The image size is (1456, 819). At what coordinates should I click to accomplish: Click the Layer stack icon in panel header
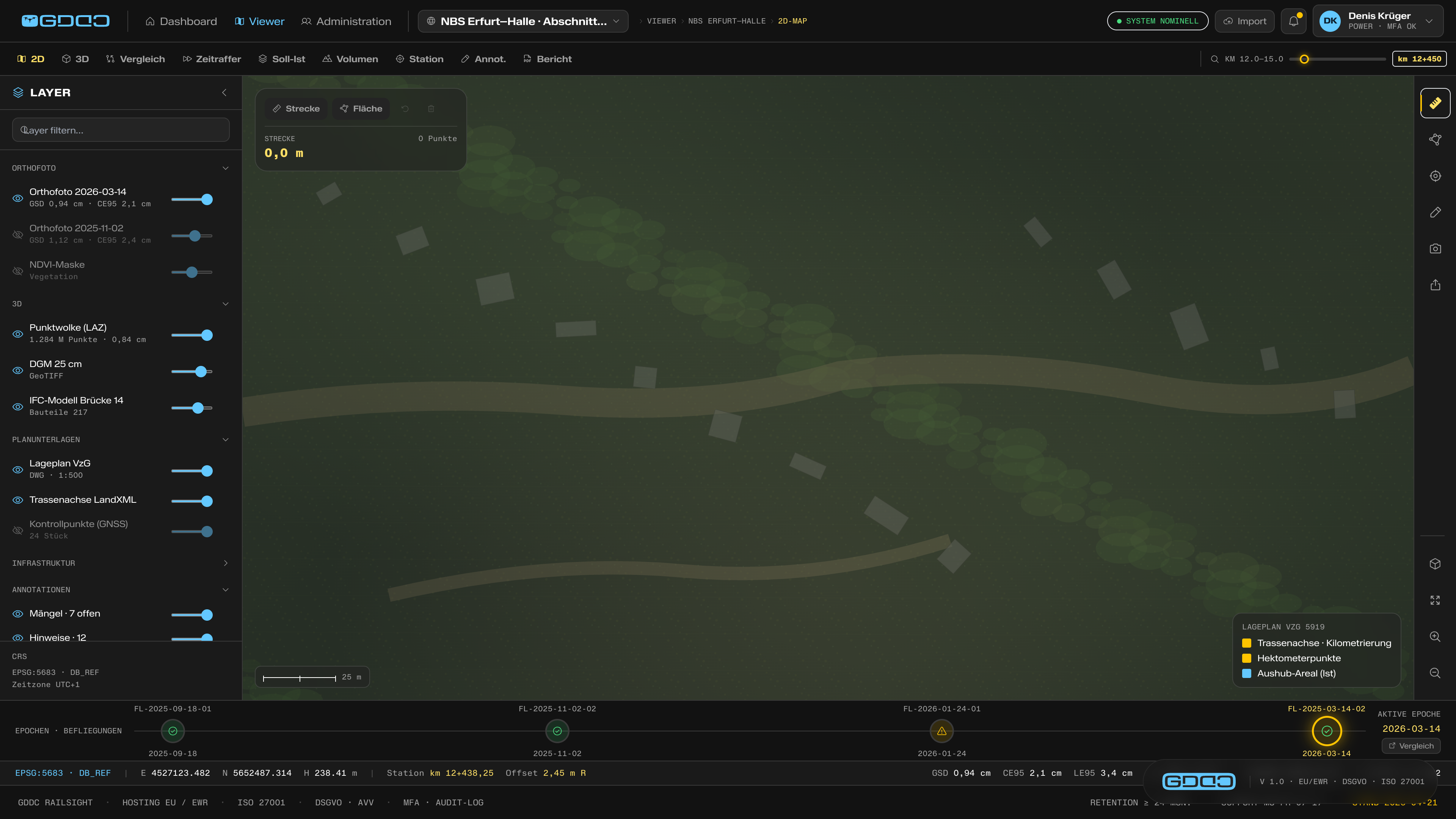pos(18,93)
